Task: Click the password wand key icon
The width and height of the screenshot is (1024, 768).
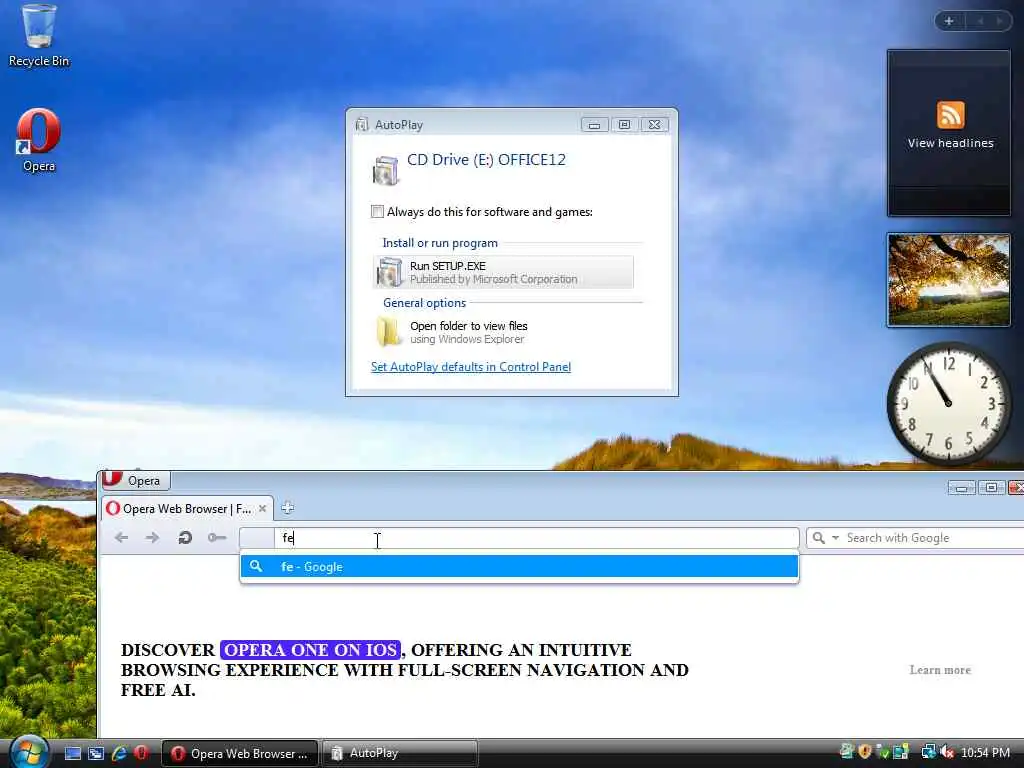Action: [217, 537]
